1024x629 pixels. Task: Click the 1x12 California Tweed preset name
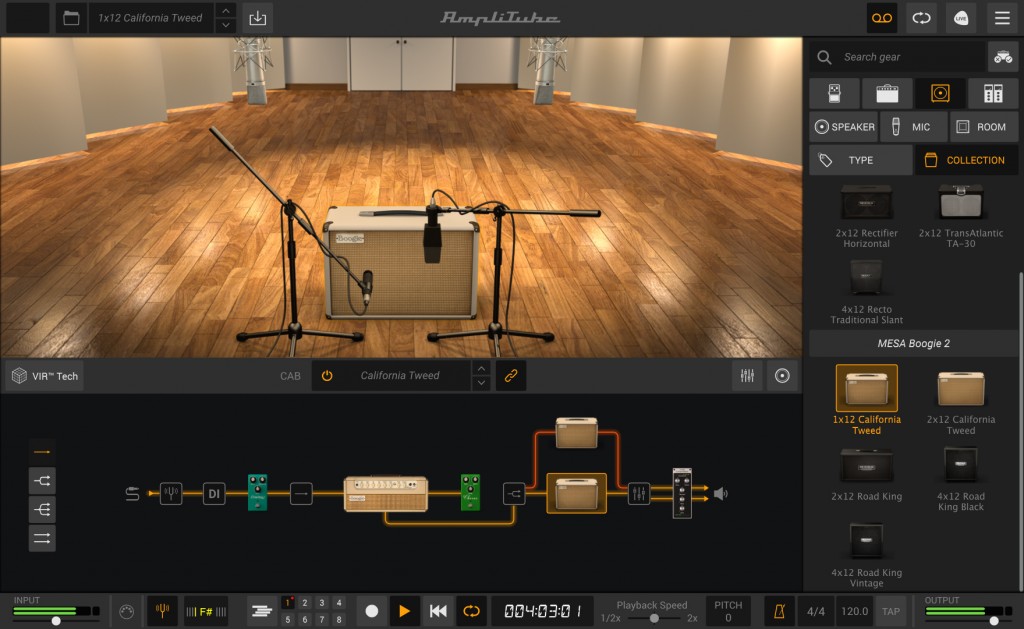pyautogui.click(x=150, y=18)
